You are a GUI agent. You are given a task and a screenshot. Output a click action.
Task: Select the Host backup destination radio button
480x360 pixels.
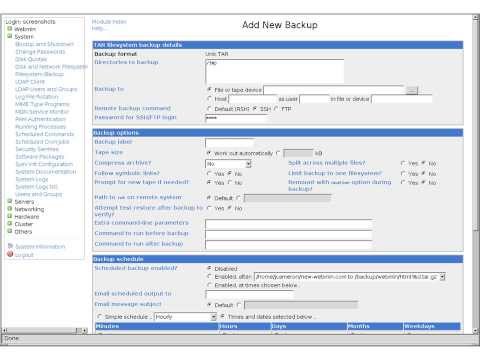point(209,99)
